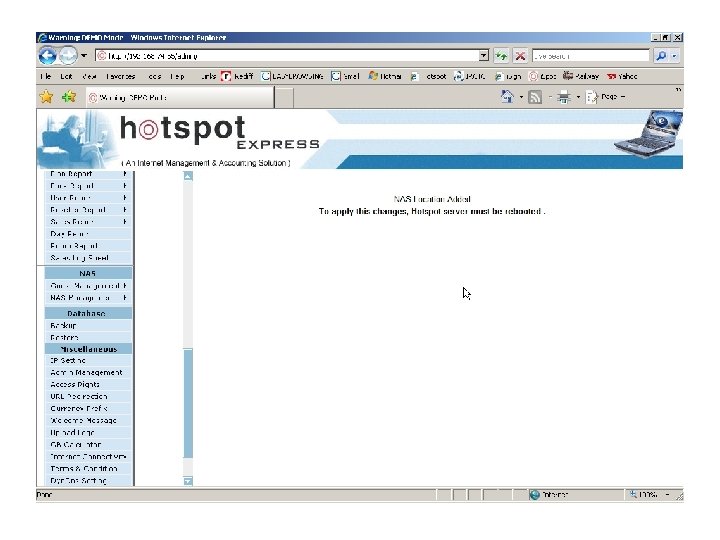The image size is (720, 540).
Task: Click the sidebar scrollbar thumb
Action: 188,403
